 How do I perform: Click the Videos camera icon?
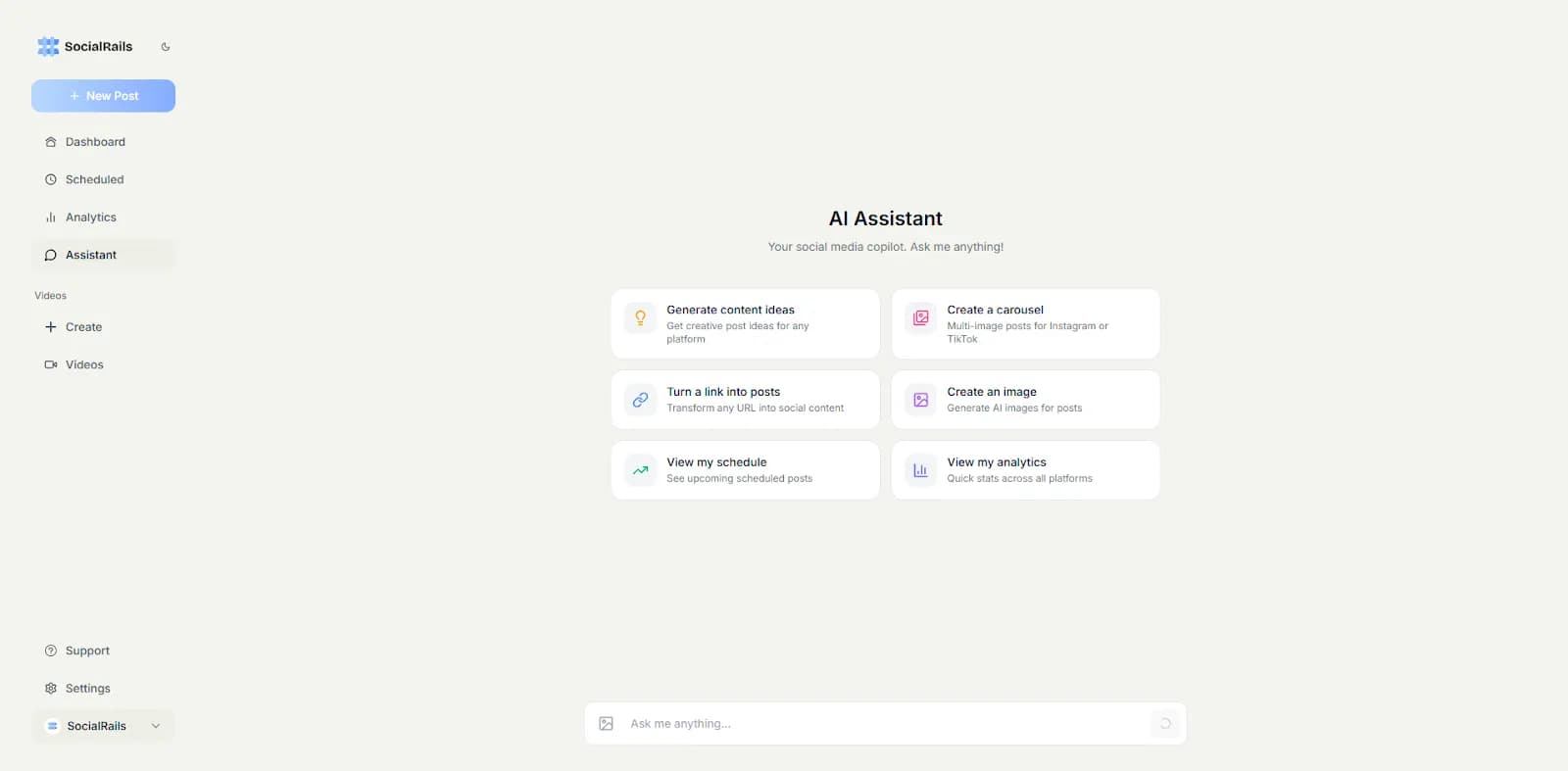(50, 363)
